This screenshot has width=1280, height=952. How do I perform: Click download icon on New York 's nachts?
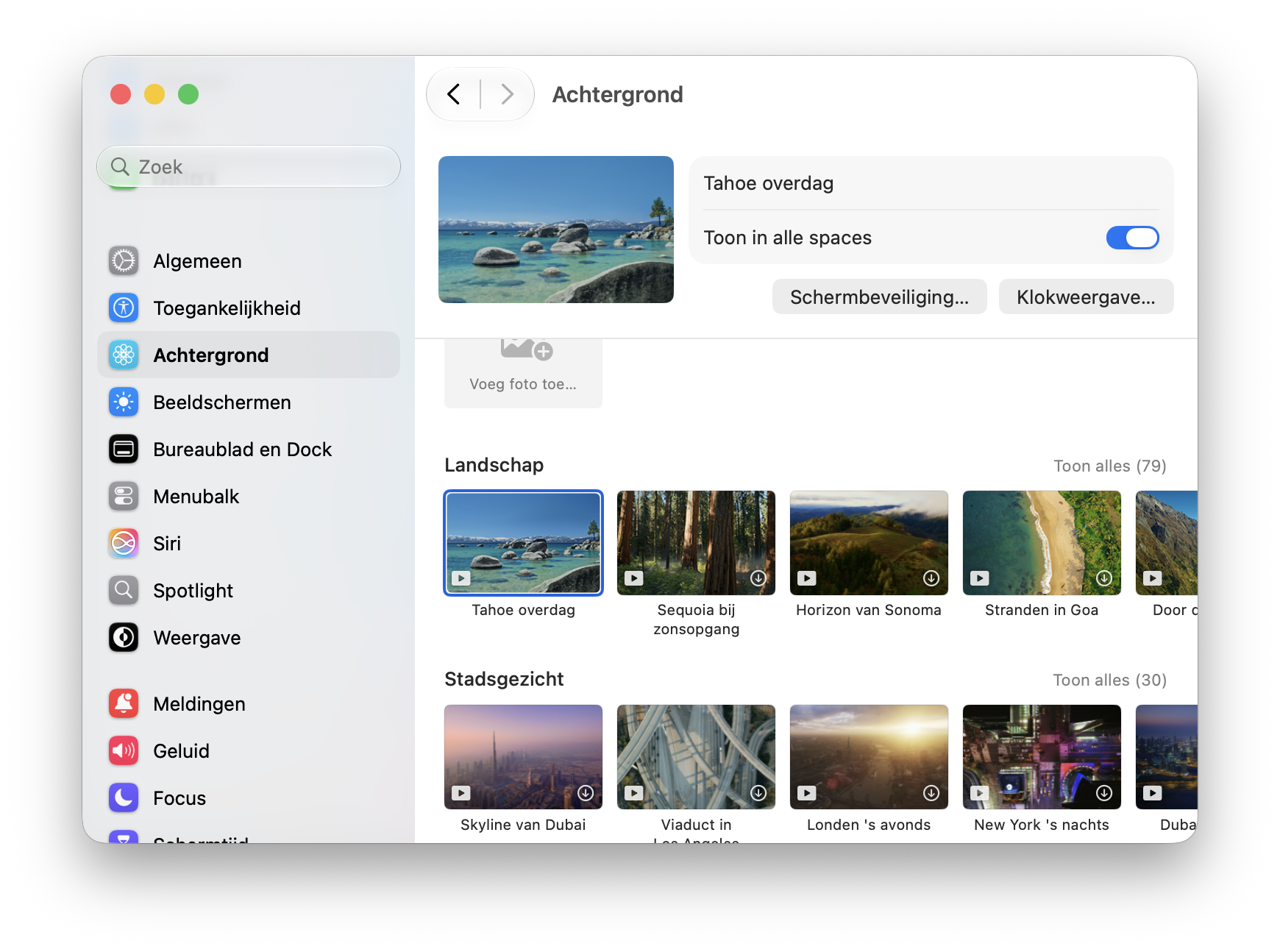tap(1104, 793)
